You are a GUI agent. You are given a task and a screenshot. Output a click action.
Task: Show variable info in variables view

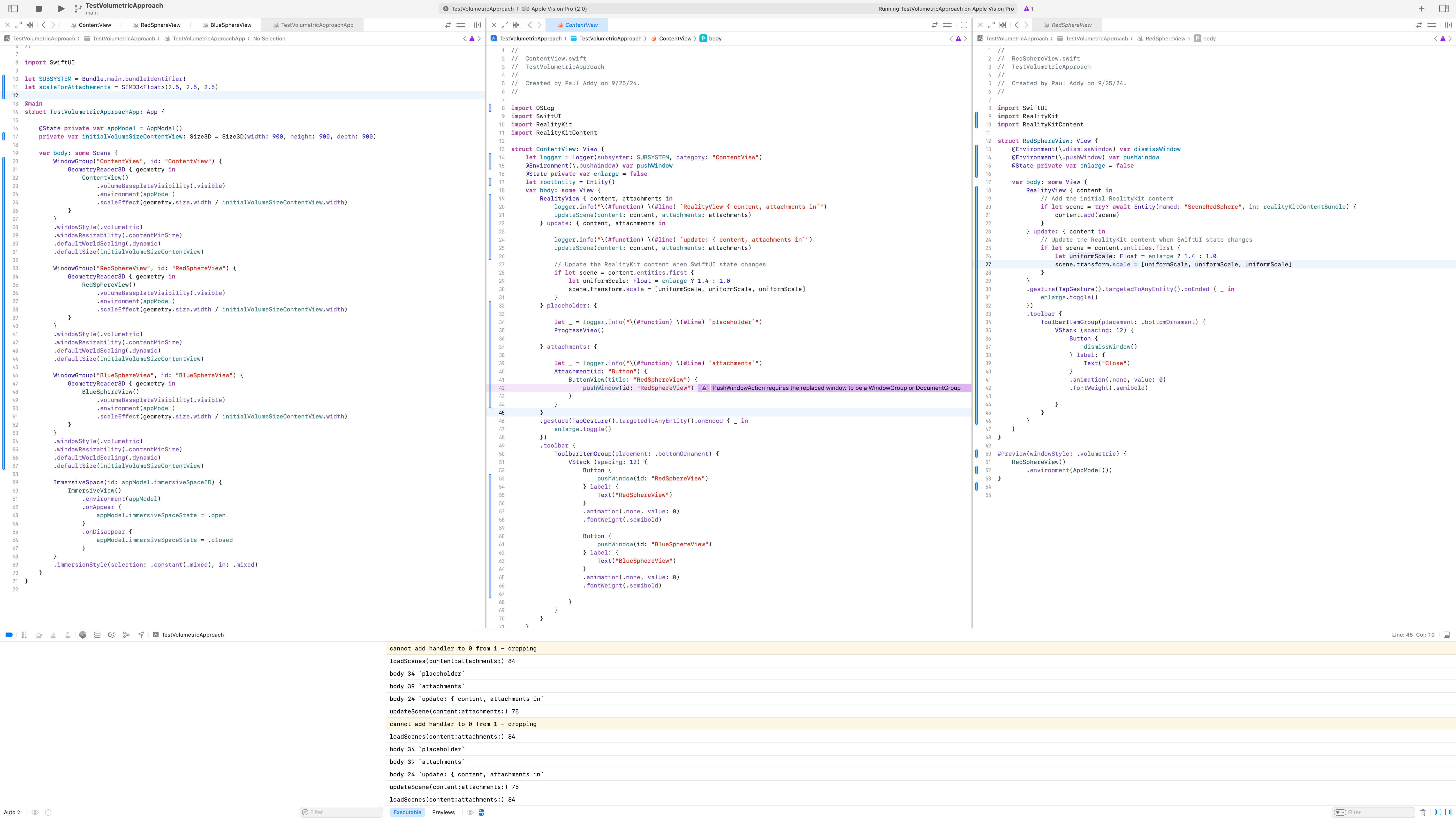click(48, 812)
